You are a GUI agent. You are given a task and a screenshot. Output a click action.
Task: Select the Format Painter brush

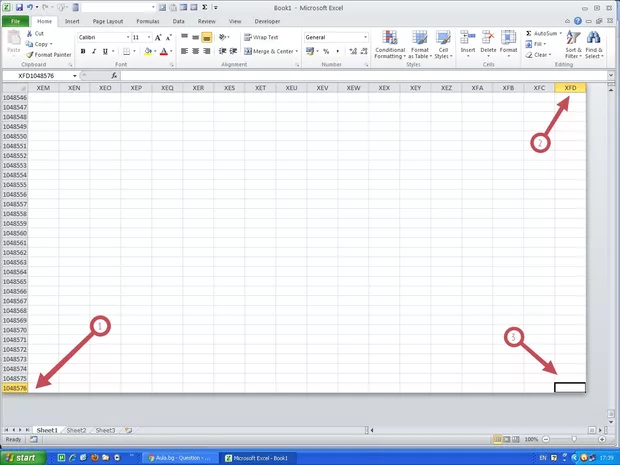pos(30,55)
